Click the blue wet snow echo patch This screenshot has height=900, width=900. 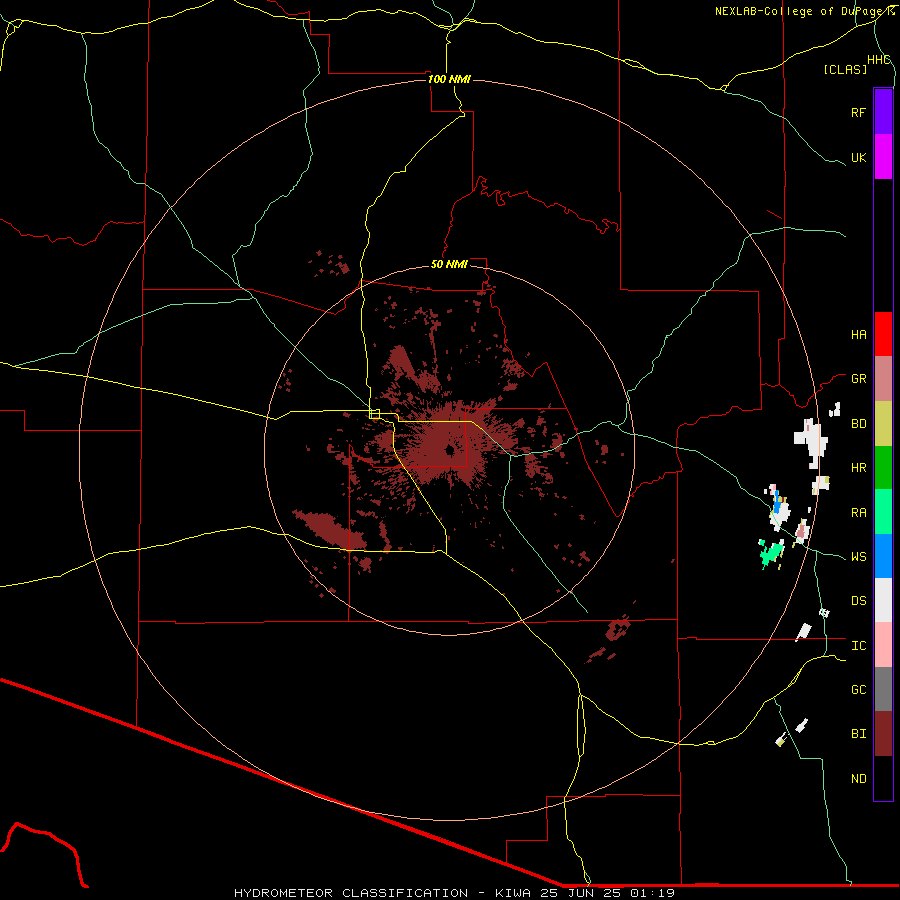coord(777,503)
